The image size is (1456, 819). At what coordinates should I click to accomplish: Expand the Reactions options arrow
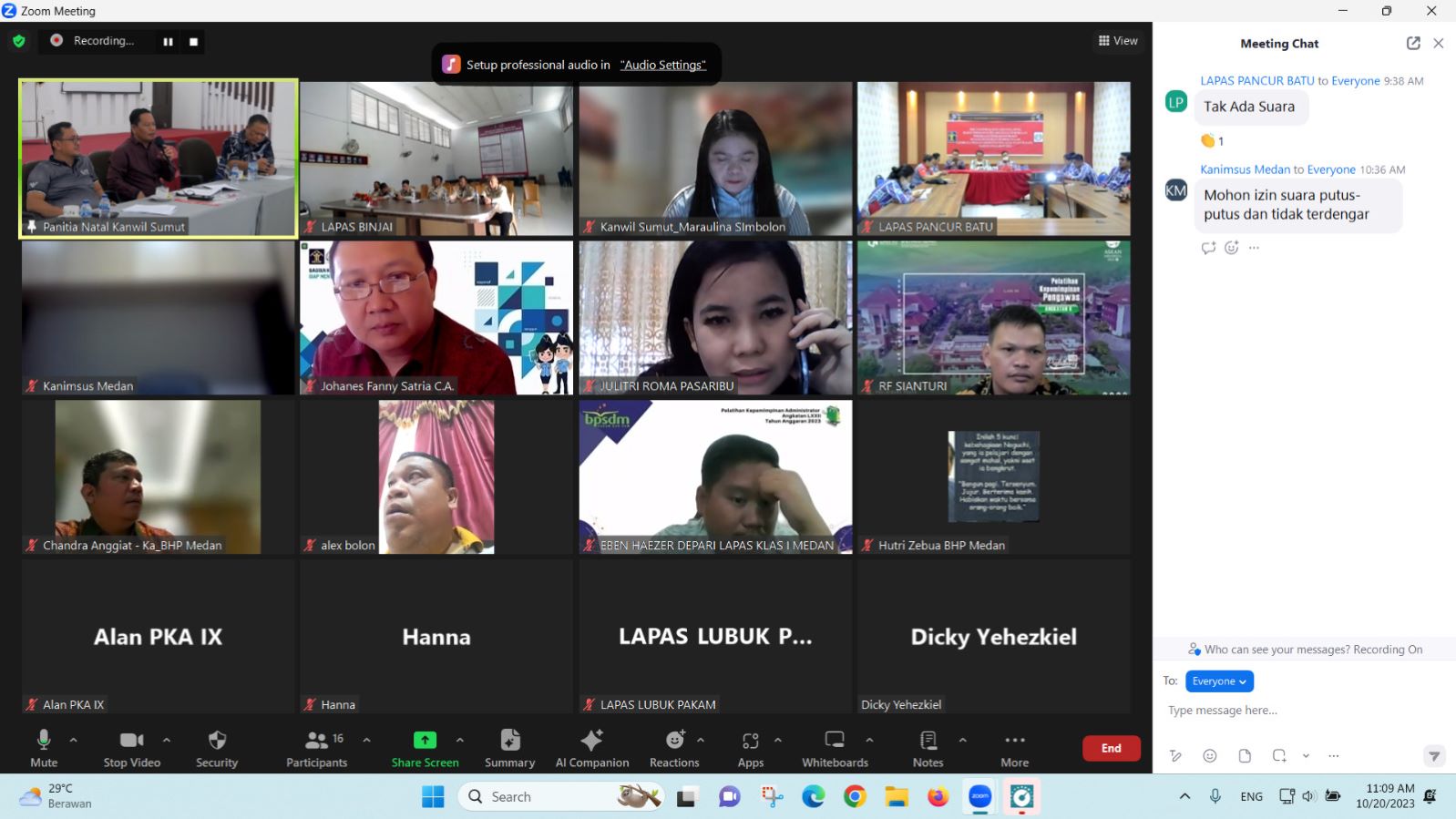click(701, 740)
